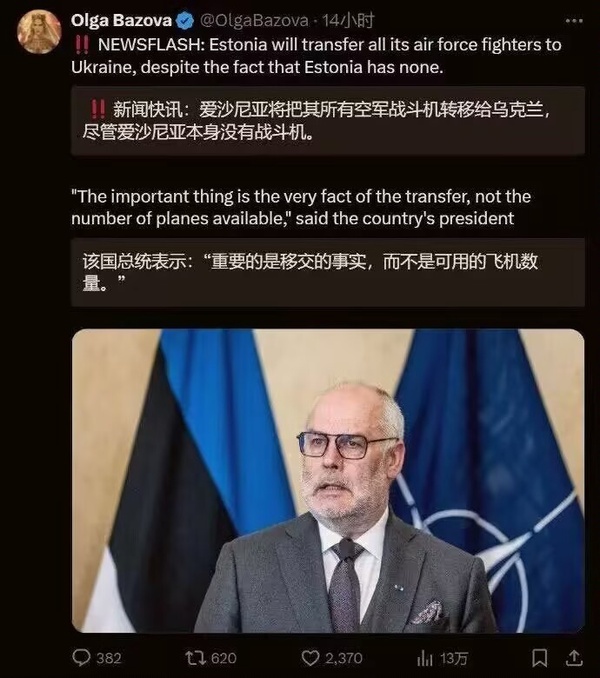Open the @OlgaBazova handle link
Screen dimensions: 600x678
(255, 20)
